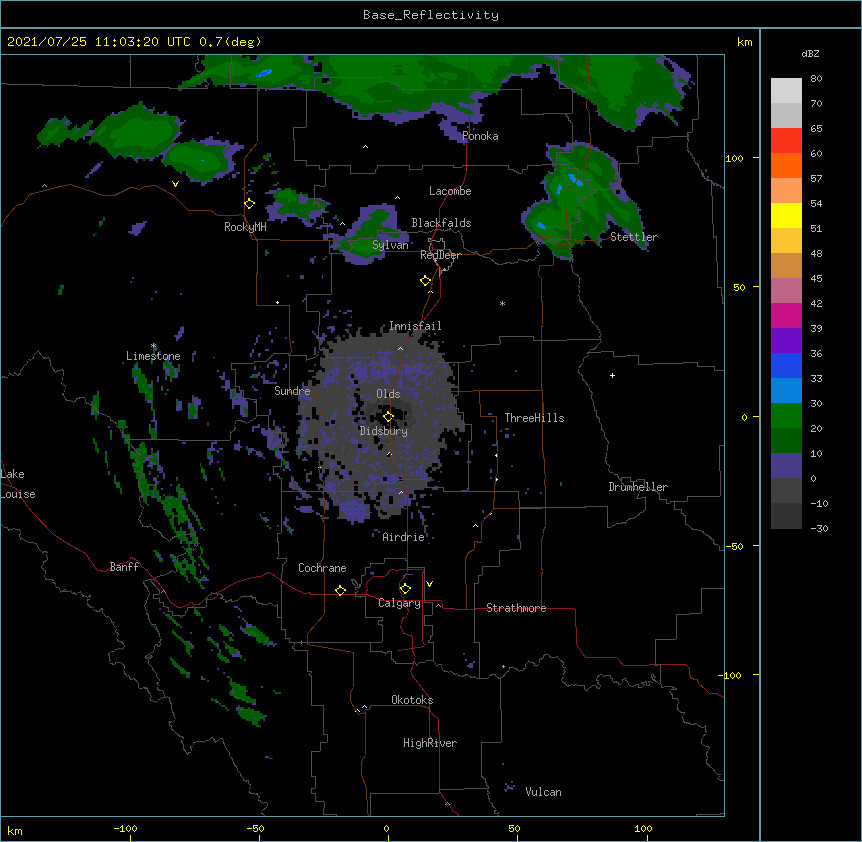This screenshot has height=842, width=862.
Task: Click the Banff label
Action: click(124, 567)
